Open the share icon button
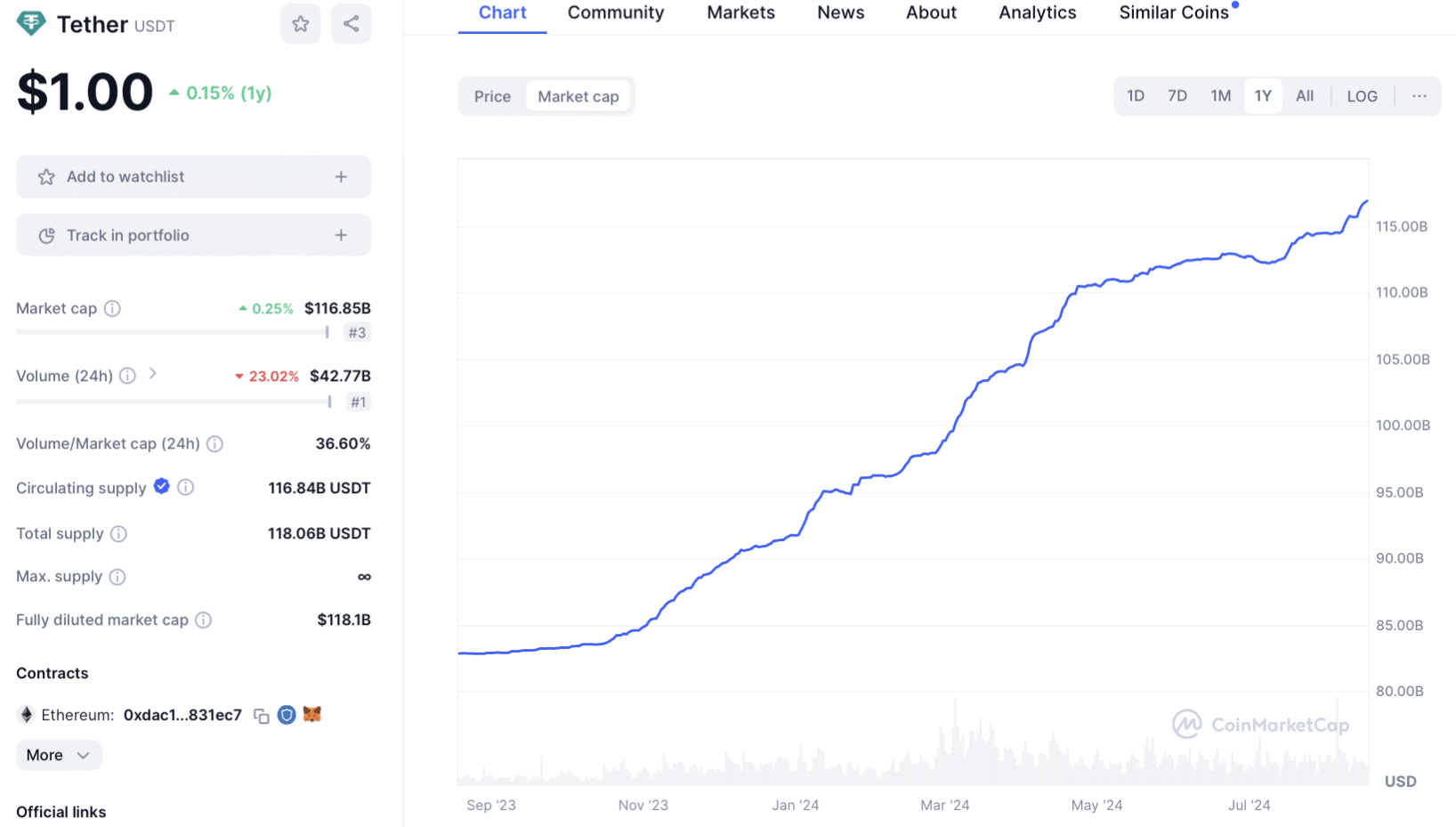1456x827 pixels. pos(352,24)
